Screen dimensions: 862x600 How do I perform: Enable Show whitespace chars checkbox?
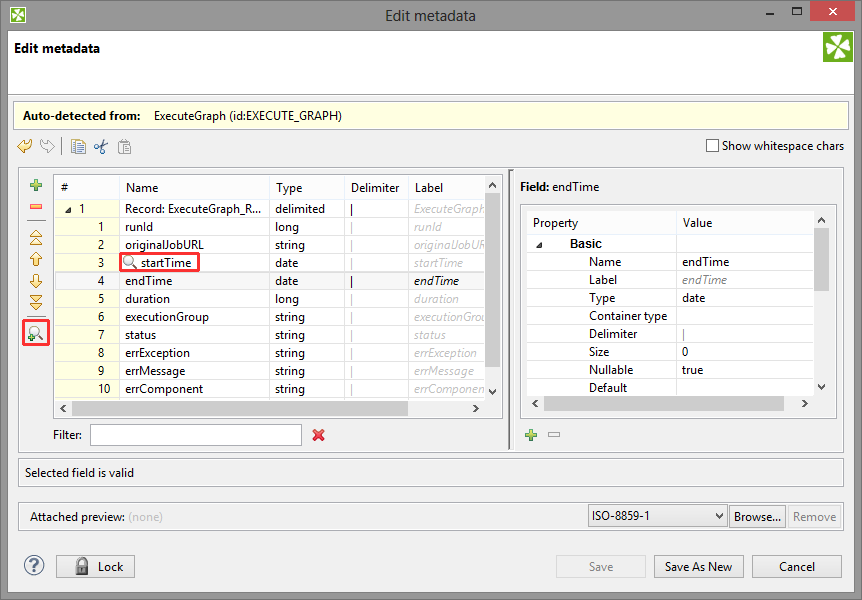712,146
